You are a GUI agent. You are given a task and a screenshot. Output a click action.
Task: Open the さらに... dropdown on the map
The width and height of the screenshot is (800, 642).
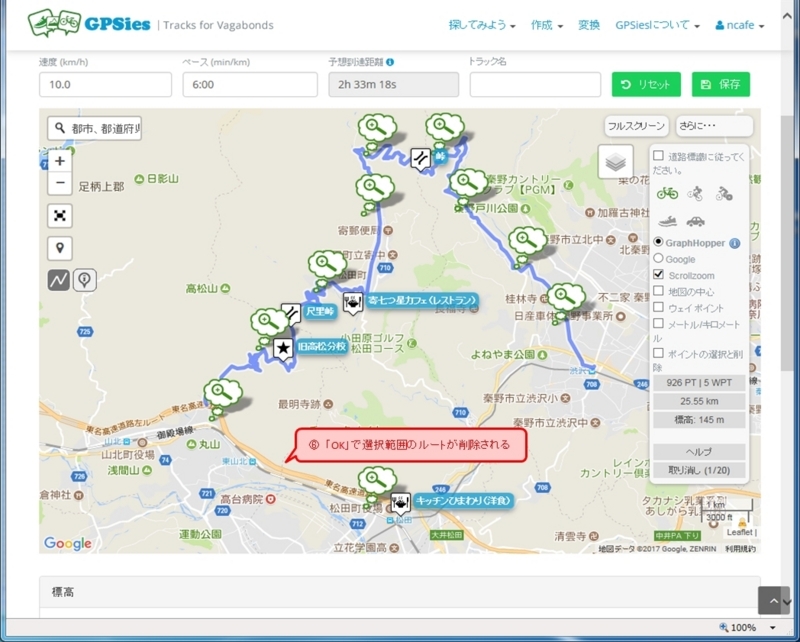(714, 126)
